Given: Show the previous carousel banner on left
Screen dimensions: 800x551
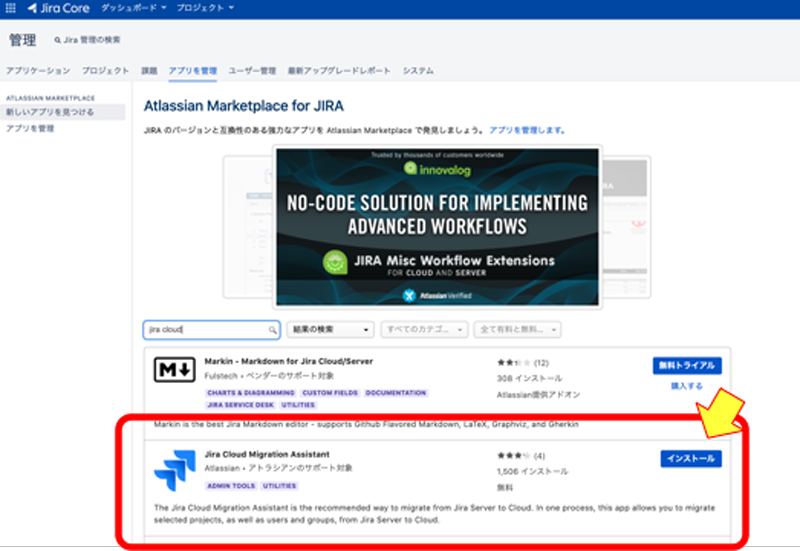Looking at the screenshot, I should pos(248,227).
